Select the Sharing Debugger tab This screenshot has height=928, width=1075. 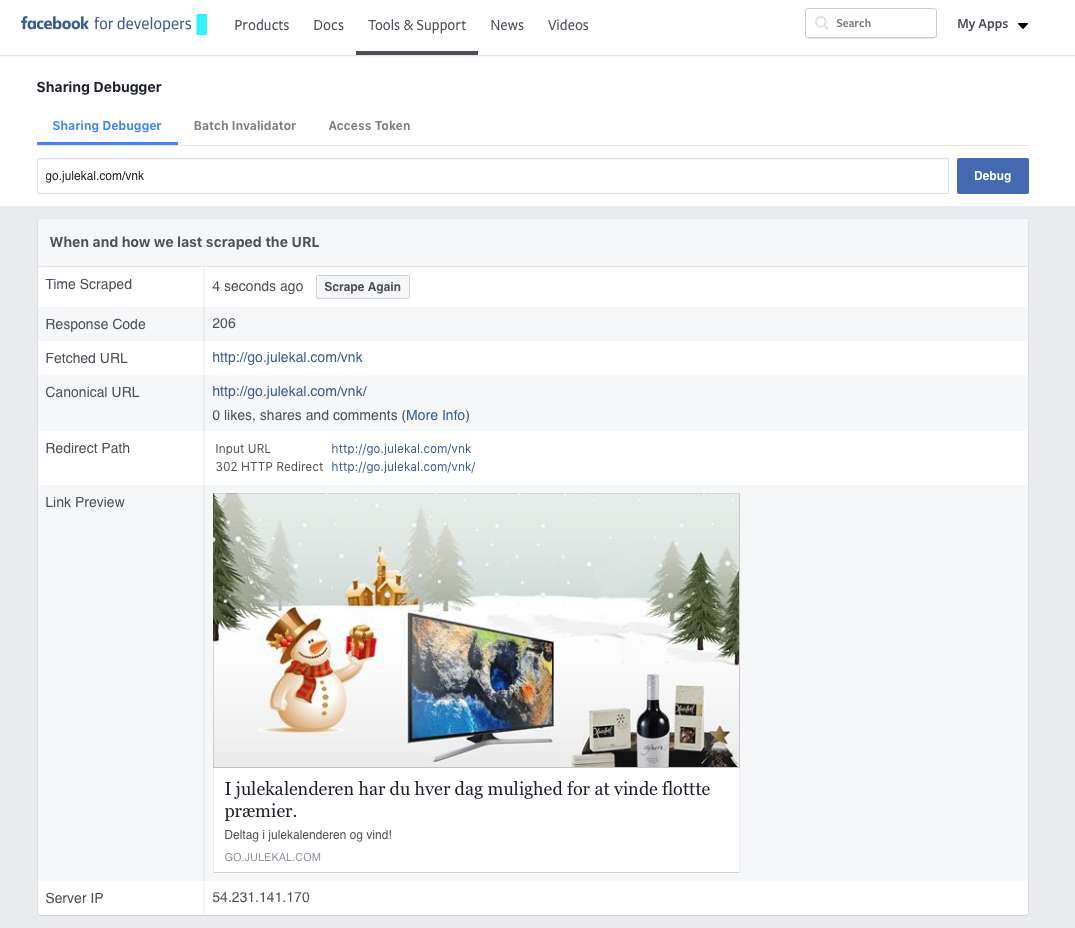(107, 126)
